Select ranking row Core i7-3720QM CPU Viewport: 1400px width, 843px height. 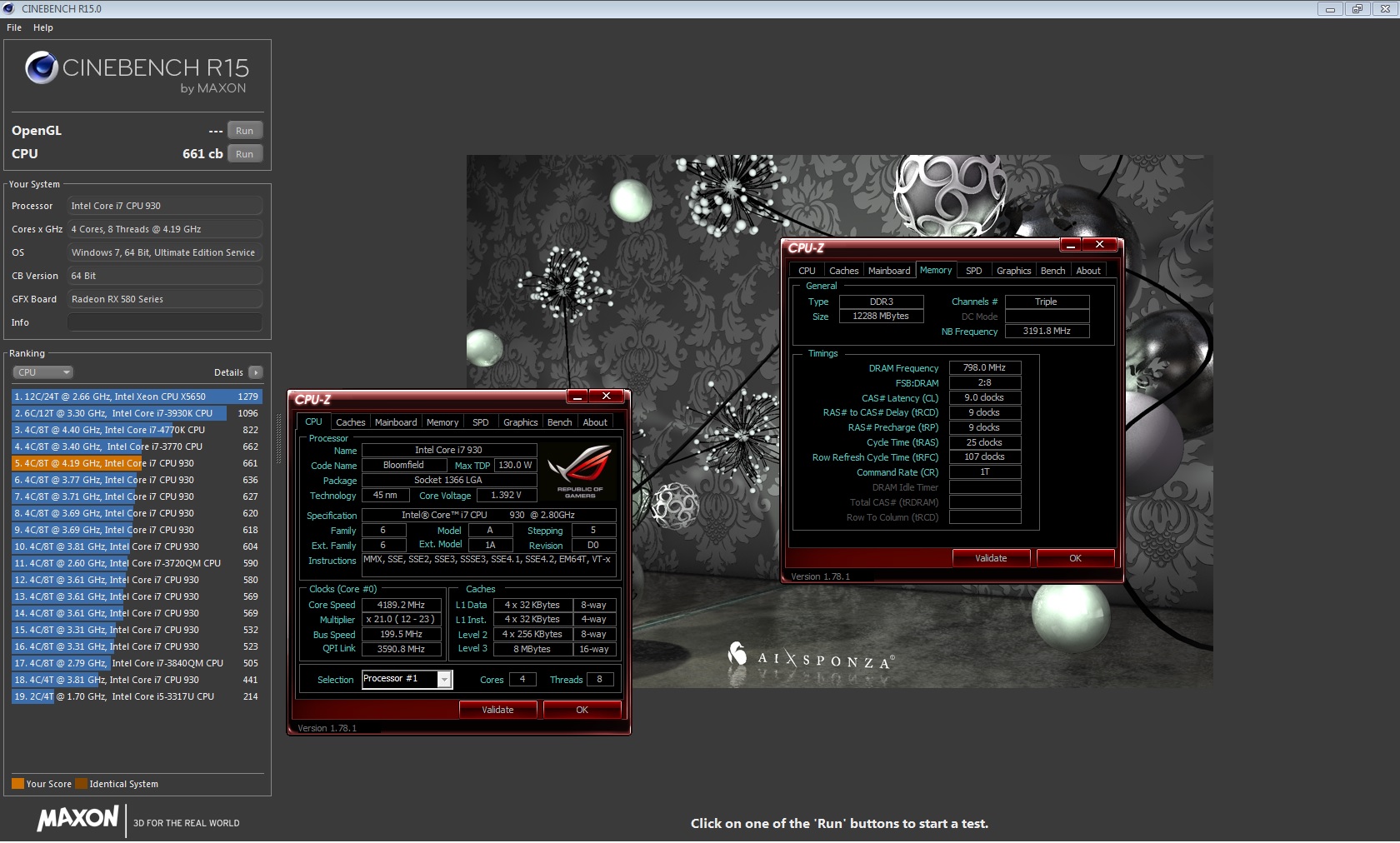coord(137,563)
